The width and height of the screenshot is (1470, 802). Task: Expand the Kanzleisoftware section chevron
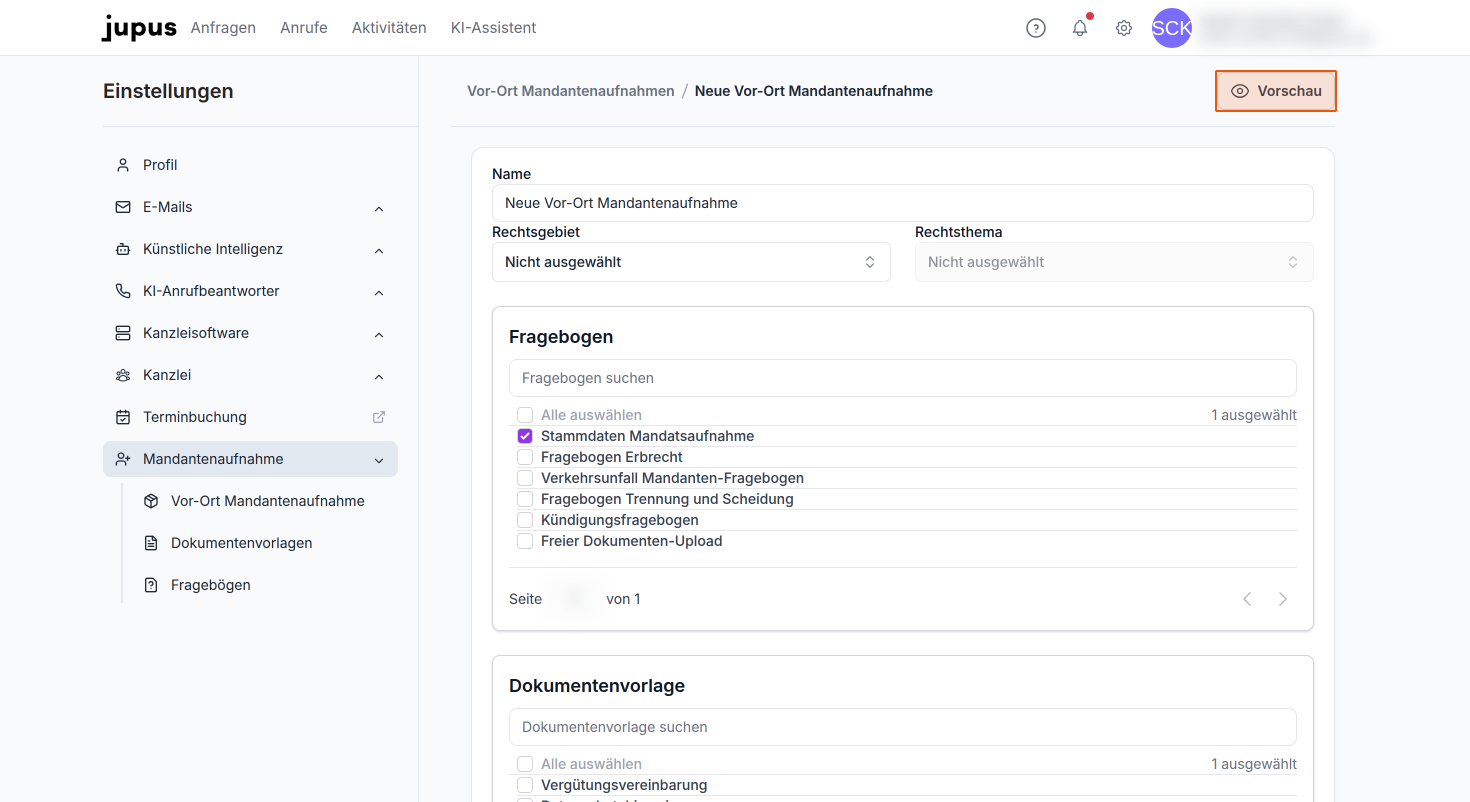pyautogui.click(x=379, y=334)
